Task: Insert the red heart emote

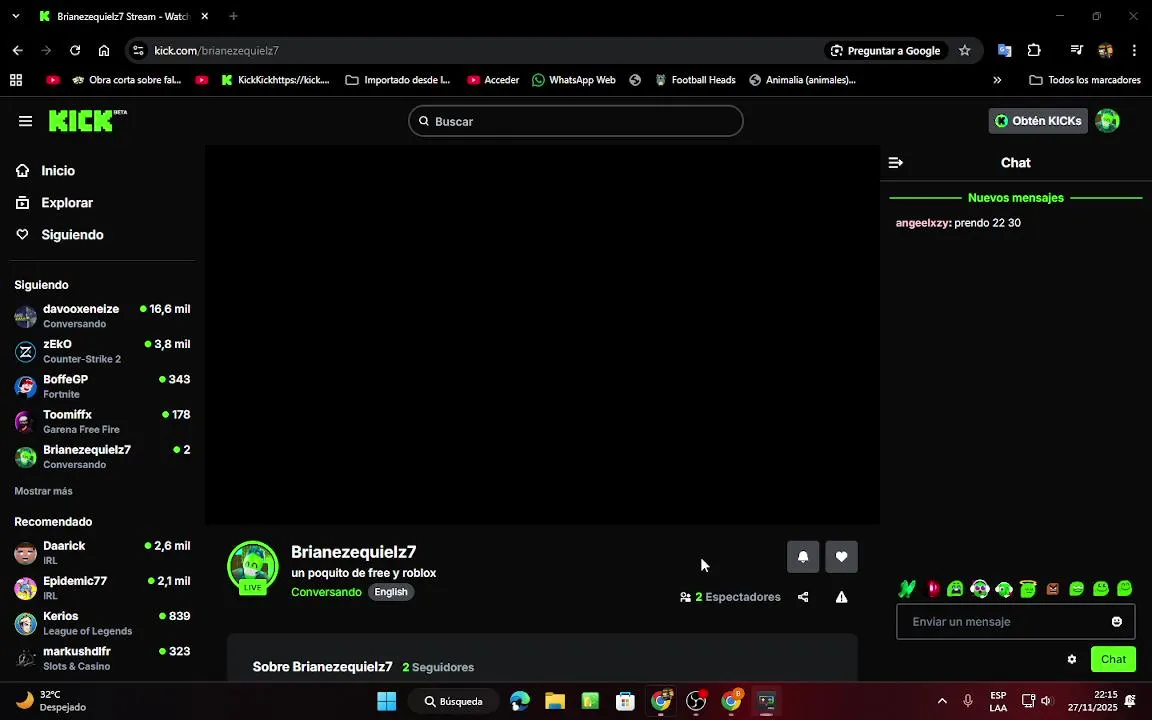Action: coord(933,588)
